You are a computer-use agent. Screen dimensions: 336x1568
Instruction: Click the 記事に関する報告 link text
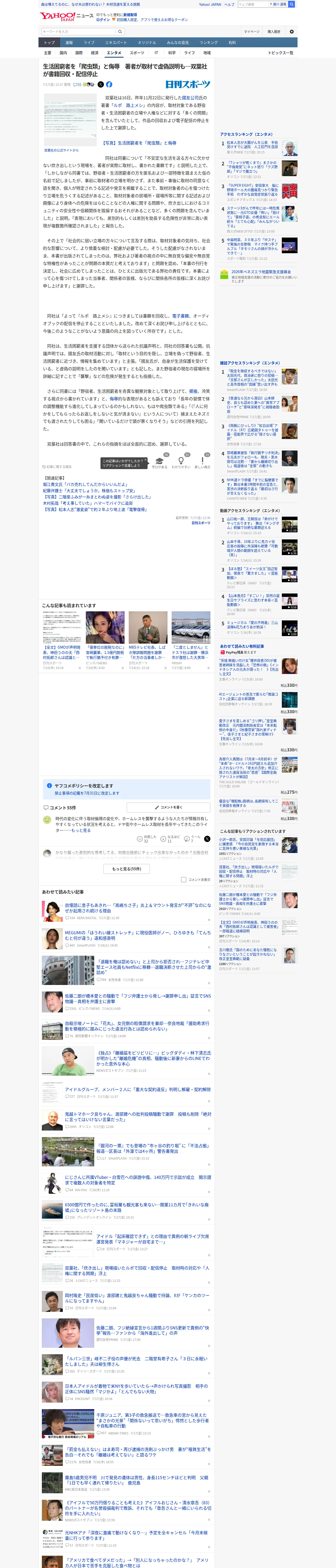59,467
